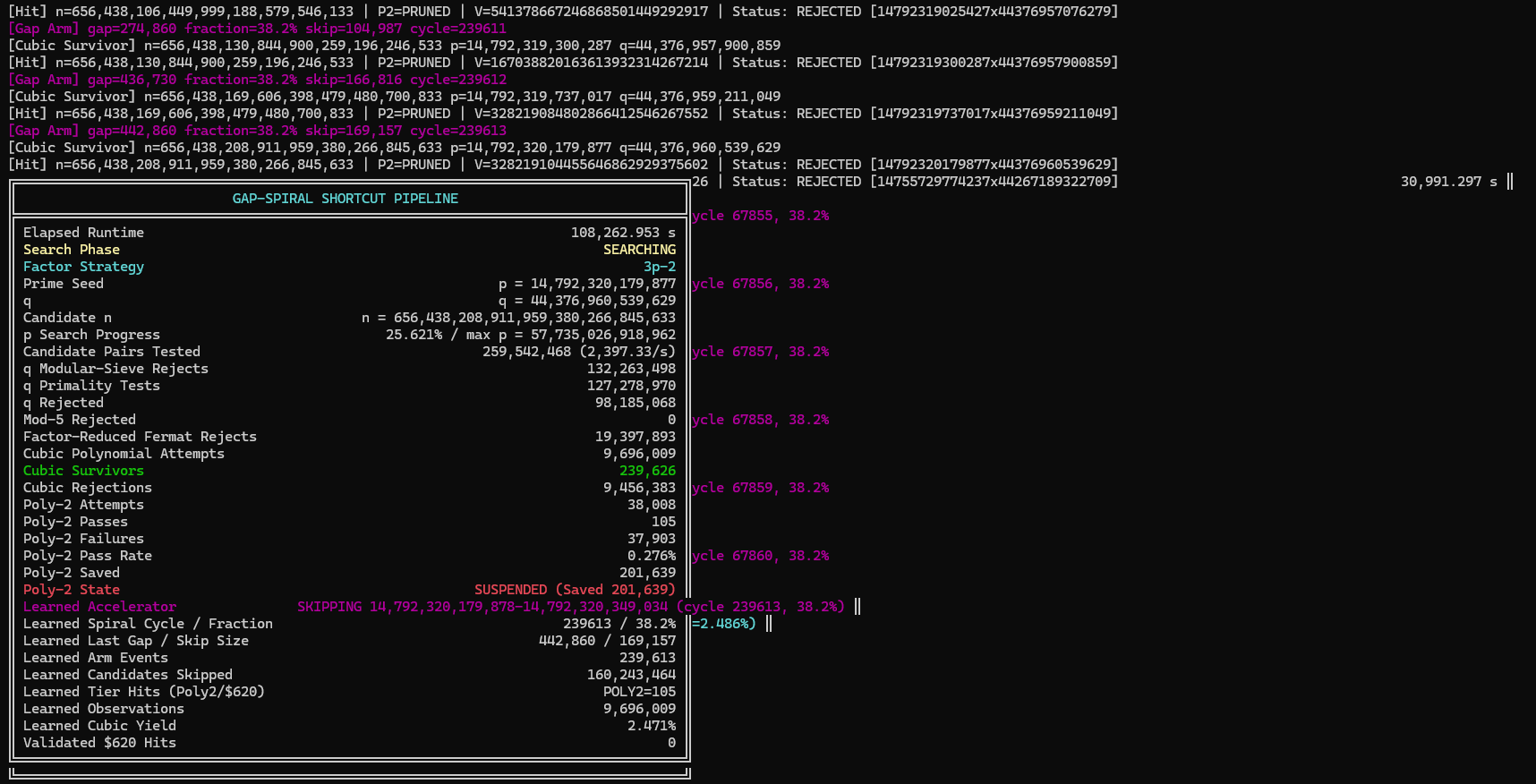Select the cyan =2.486%) text fragment
The height and width of the screenshot is (784, 1536).
(724, 624)
